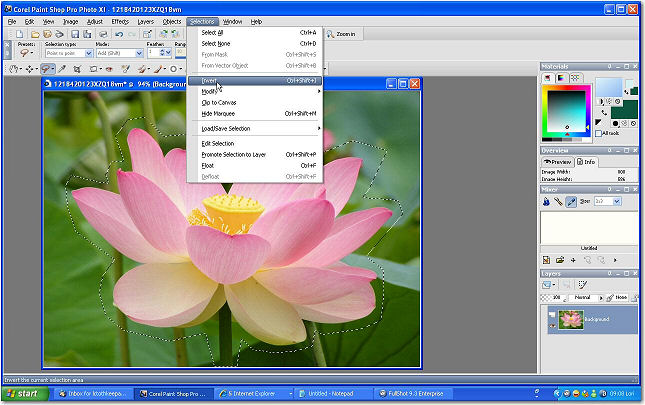Open the Effects menu
Viewport: 645px width, 405px height.
click(x=120, y=21)
